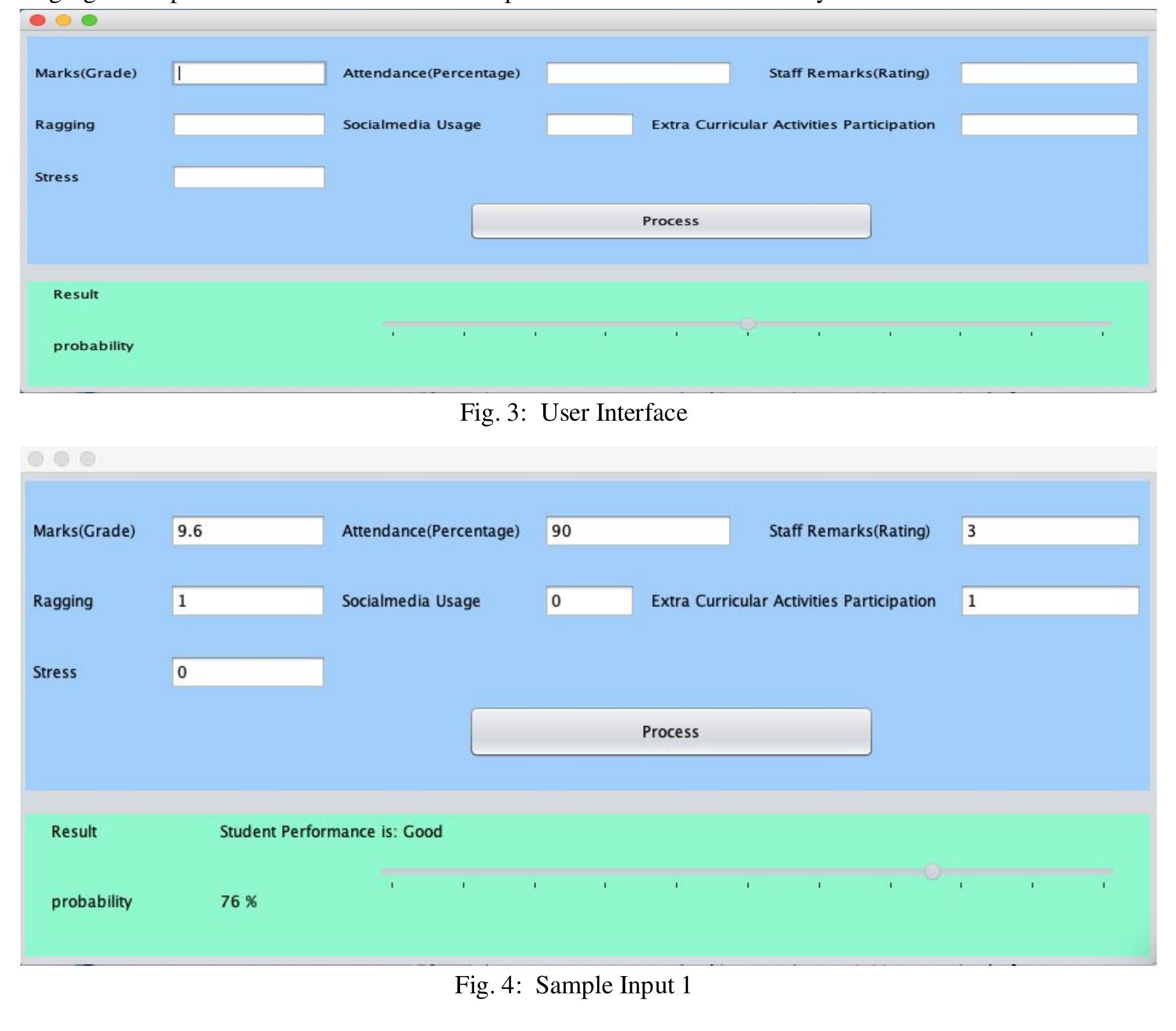Close the top window with red button
The height and width of the screenshot is (1031, 1176).
(38, 20)
